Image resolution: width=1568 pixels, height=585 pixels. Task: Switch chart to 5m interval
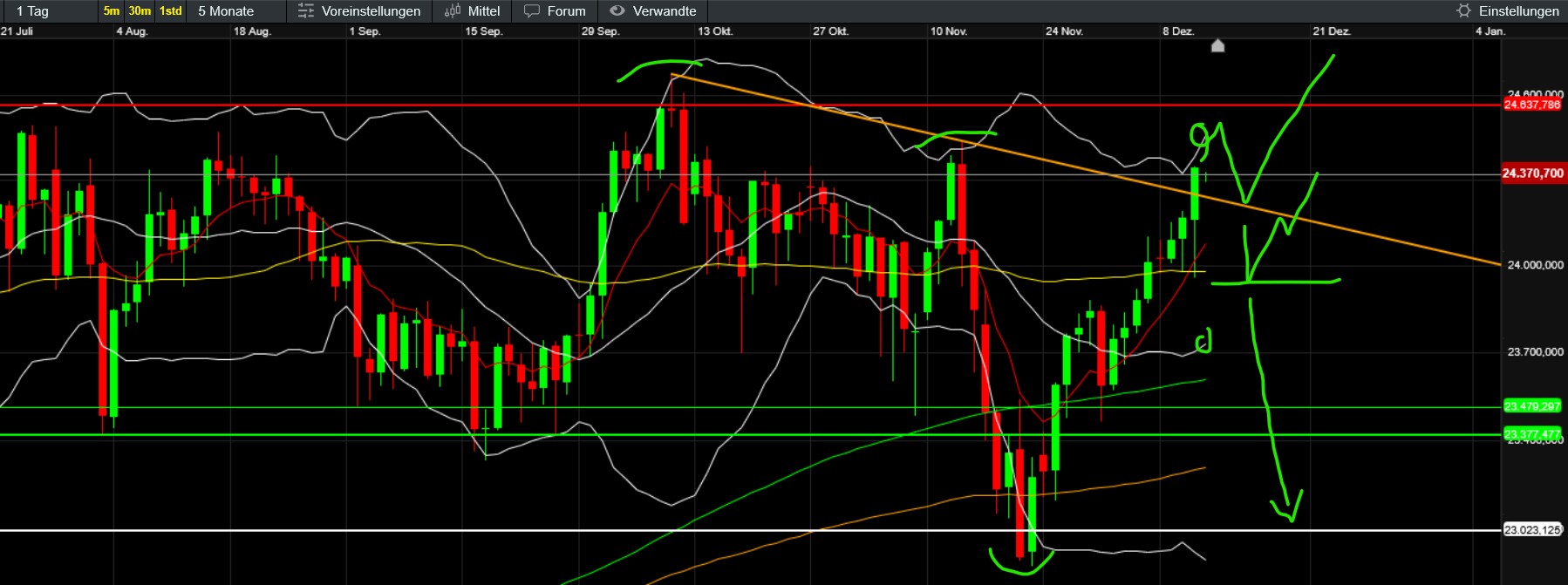[112, 11]
